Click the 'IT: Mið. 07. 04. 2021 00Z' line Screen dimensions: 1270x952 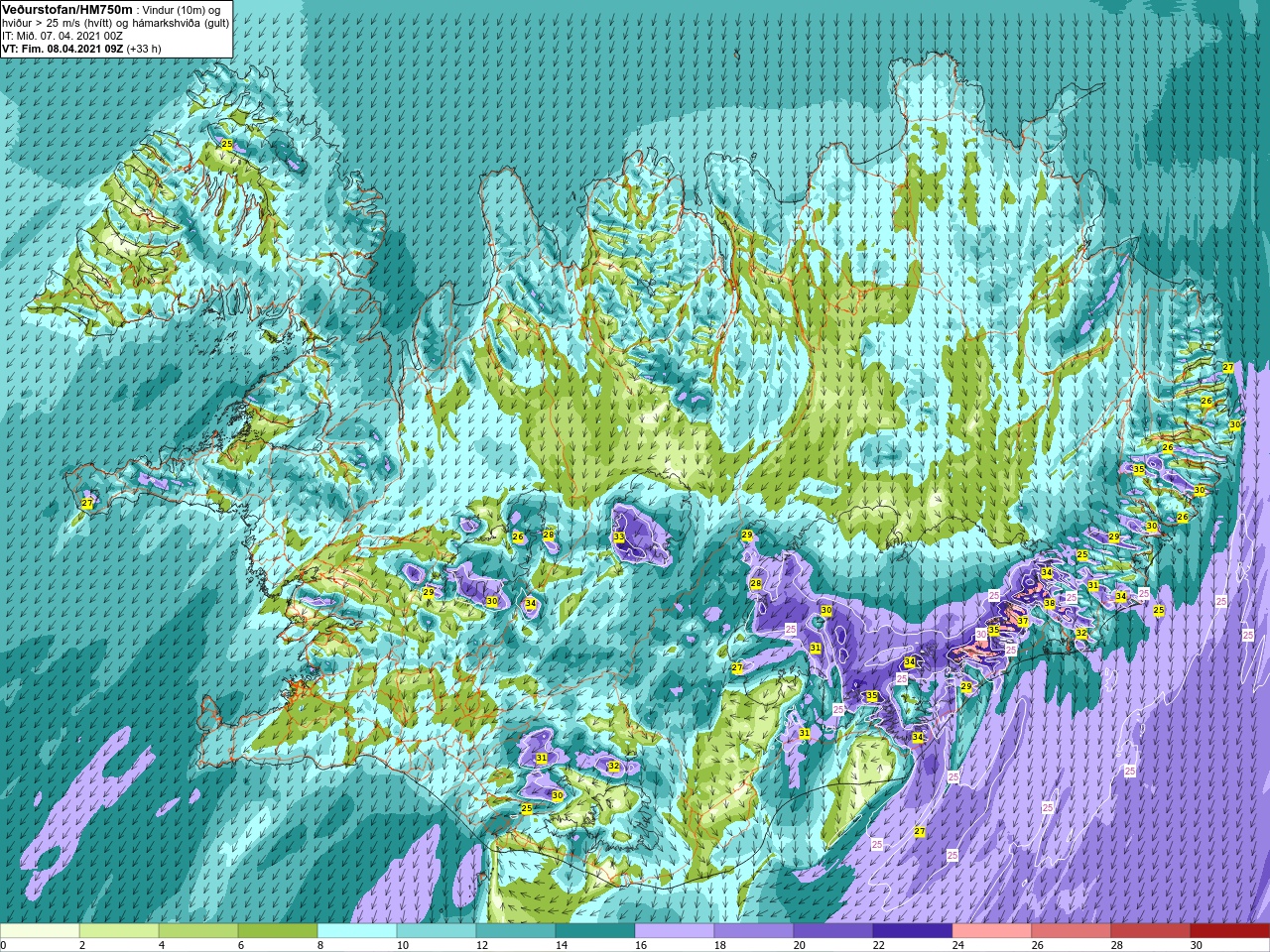(x=63, y=36)
